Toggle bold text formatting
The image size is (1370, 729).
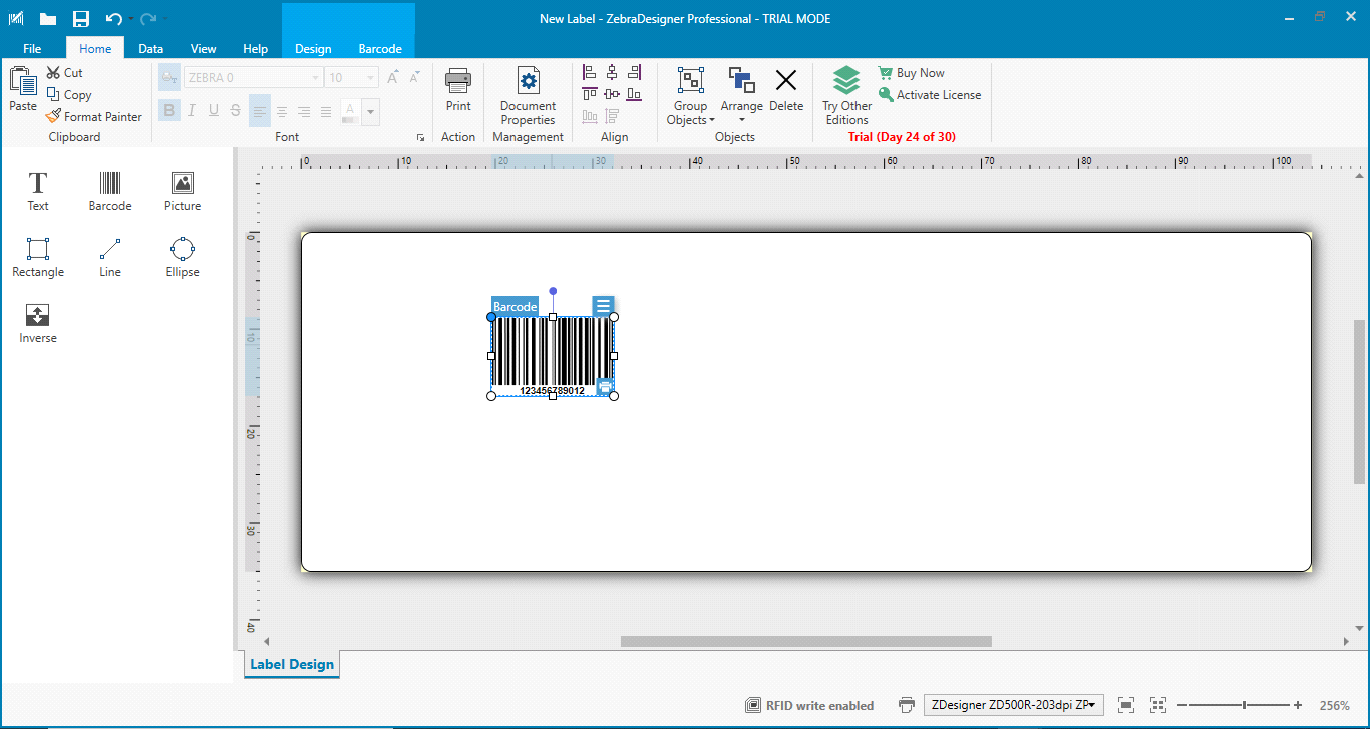169,110
